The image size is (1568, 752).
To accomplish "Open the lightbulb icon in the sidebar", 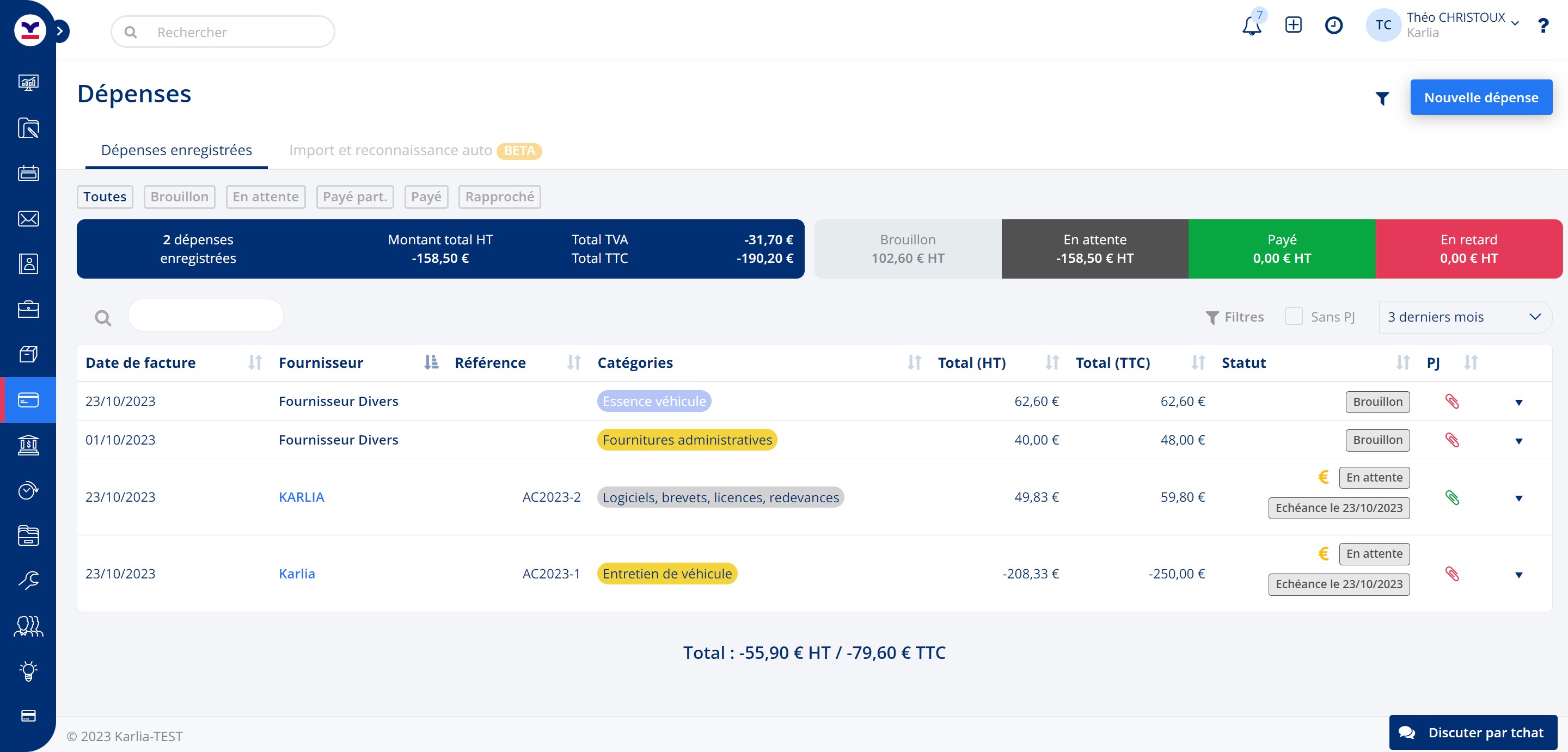I will 28,670.
